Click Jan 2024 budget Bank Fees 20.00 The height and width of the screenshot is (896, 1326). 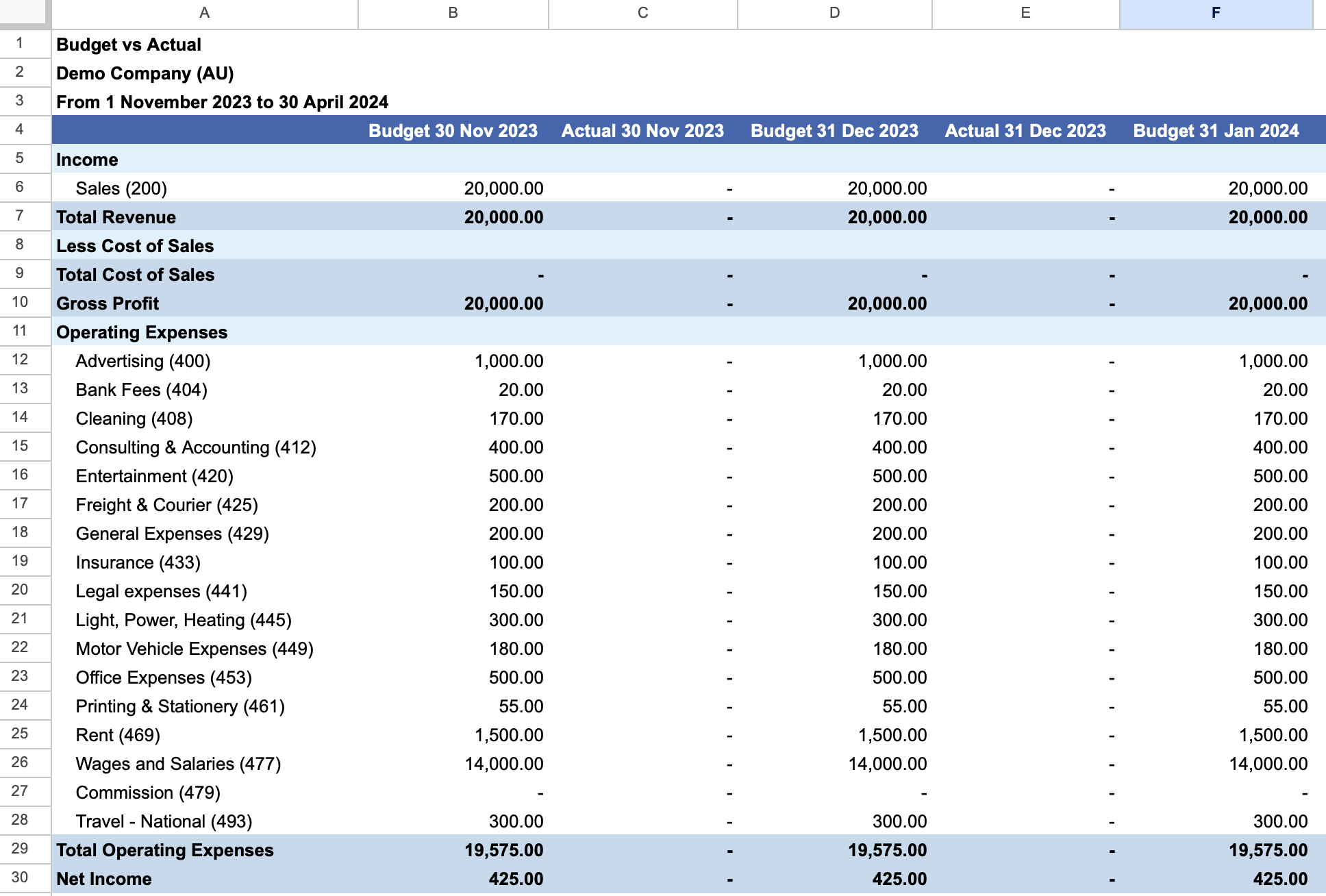[x=1216, y=390]
